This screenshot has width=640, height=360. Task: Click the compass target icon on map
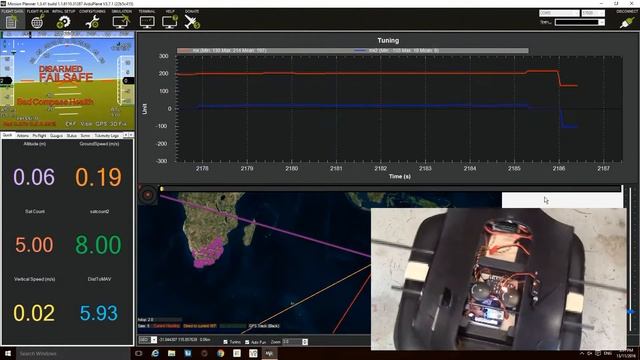pyautogui.click(x=148, y=195)
